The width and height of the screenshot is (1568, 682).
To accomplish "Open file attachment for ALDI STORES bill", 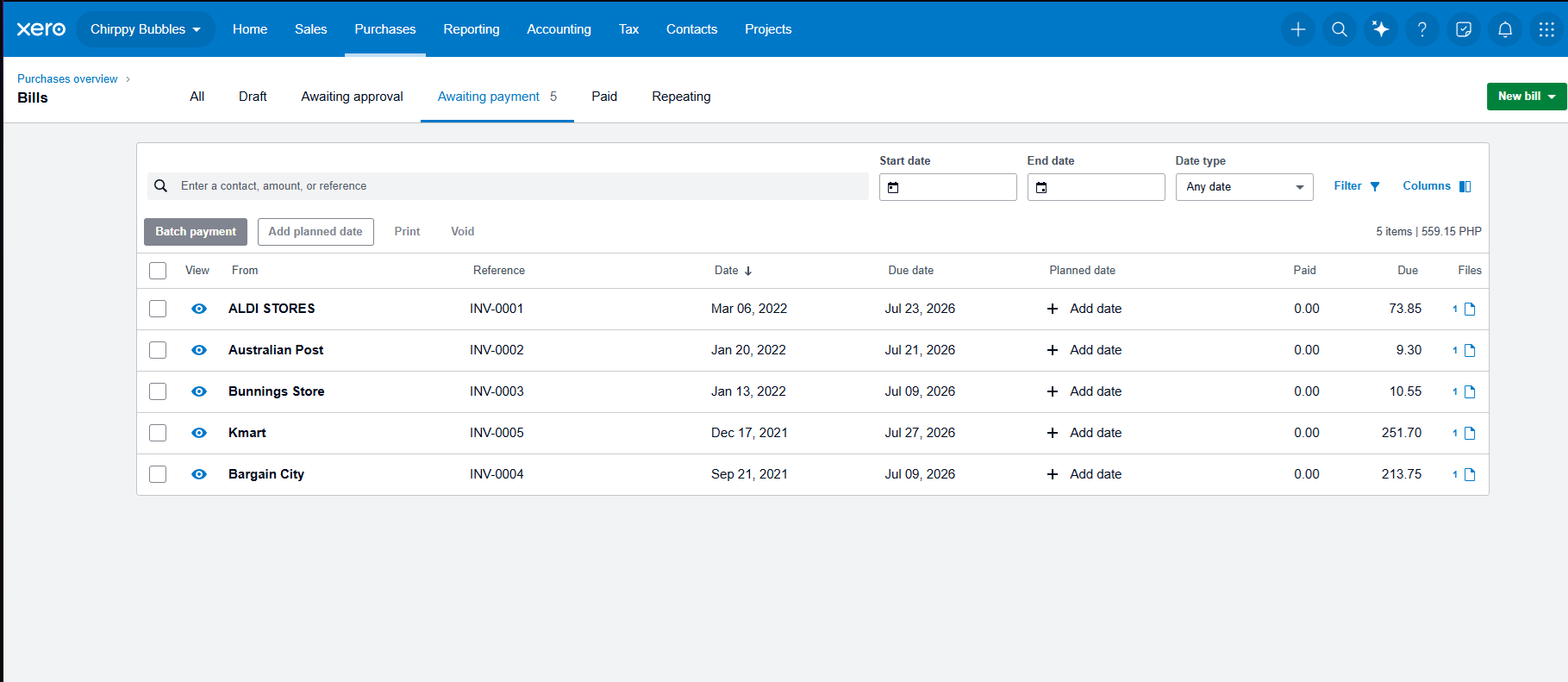I will pos(1470,309).
